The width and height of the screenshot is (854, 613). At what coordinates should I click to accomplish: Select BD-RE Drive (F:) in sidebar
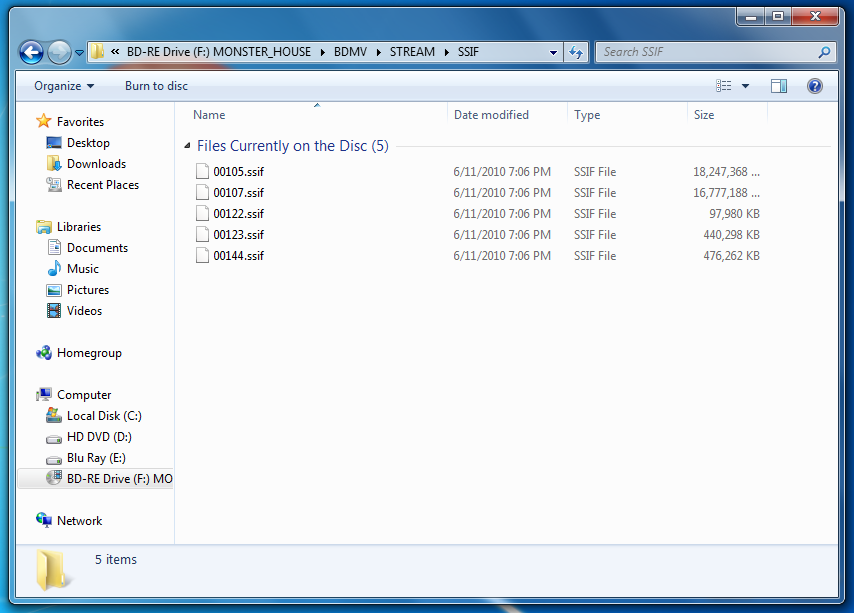[x=96, y=479]
